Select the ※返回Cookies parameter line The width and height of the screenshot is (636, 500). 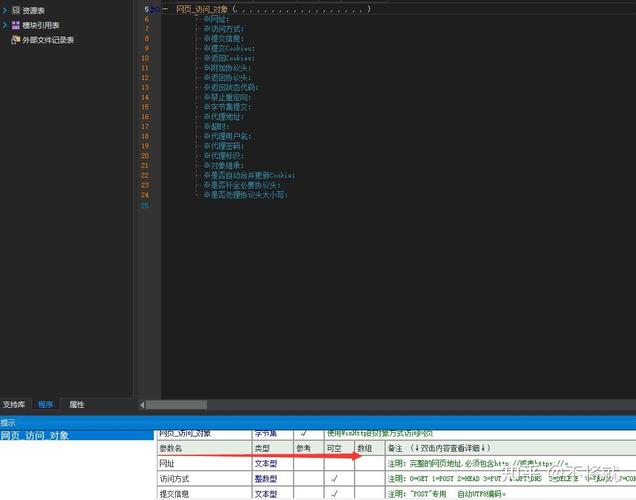point(229,58)
